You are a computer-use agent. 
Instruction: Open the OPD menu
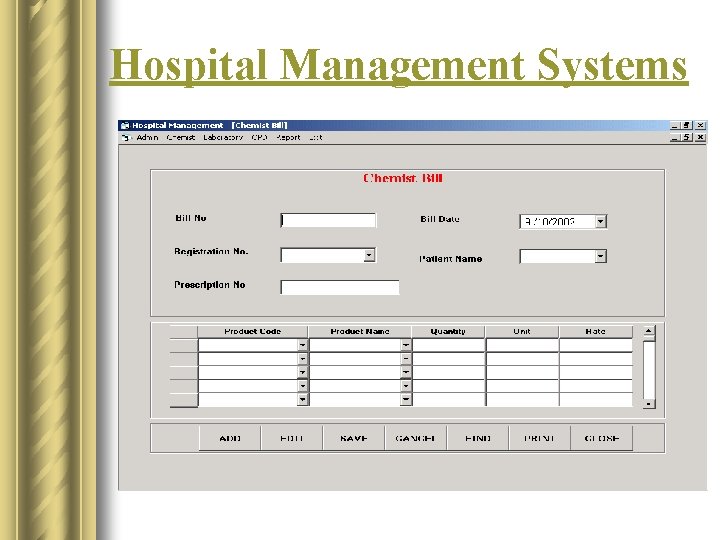259,137
